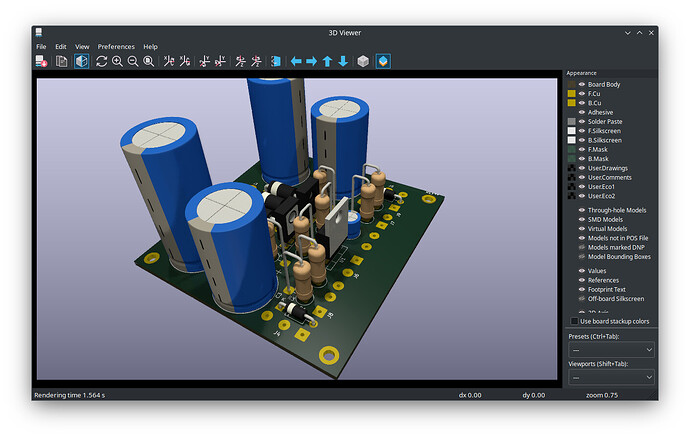Toggle visibility of B.Cu layer
This screenshot has width=690, height=437.
pos(582,103)
